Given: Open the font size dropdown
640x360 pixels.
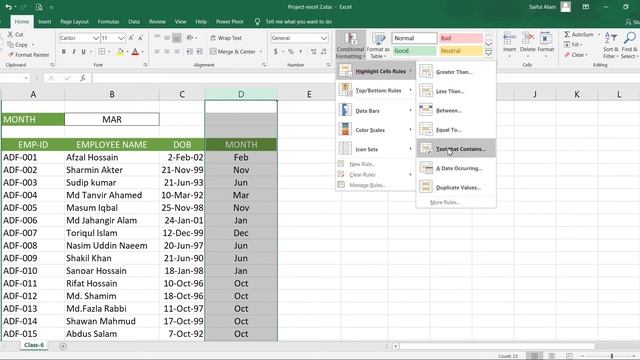Looking at the screenshot, I should 121,38.
